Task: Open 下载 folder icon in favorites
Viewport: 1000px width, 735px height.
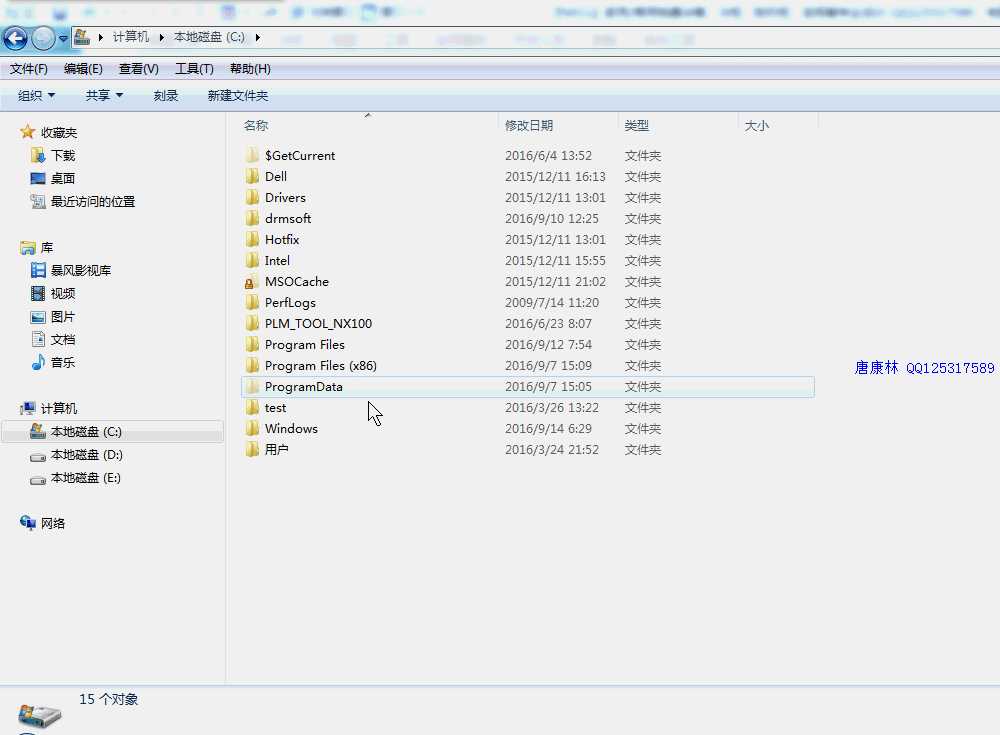Action: click(x=38, y=155)
